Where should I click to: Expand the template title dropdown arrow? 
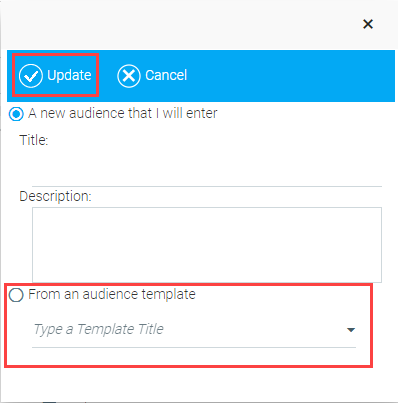(x=351, y=330)
